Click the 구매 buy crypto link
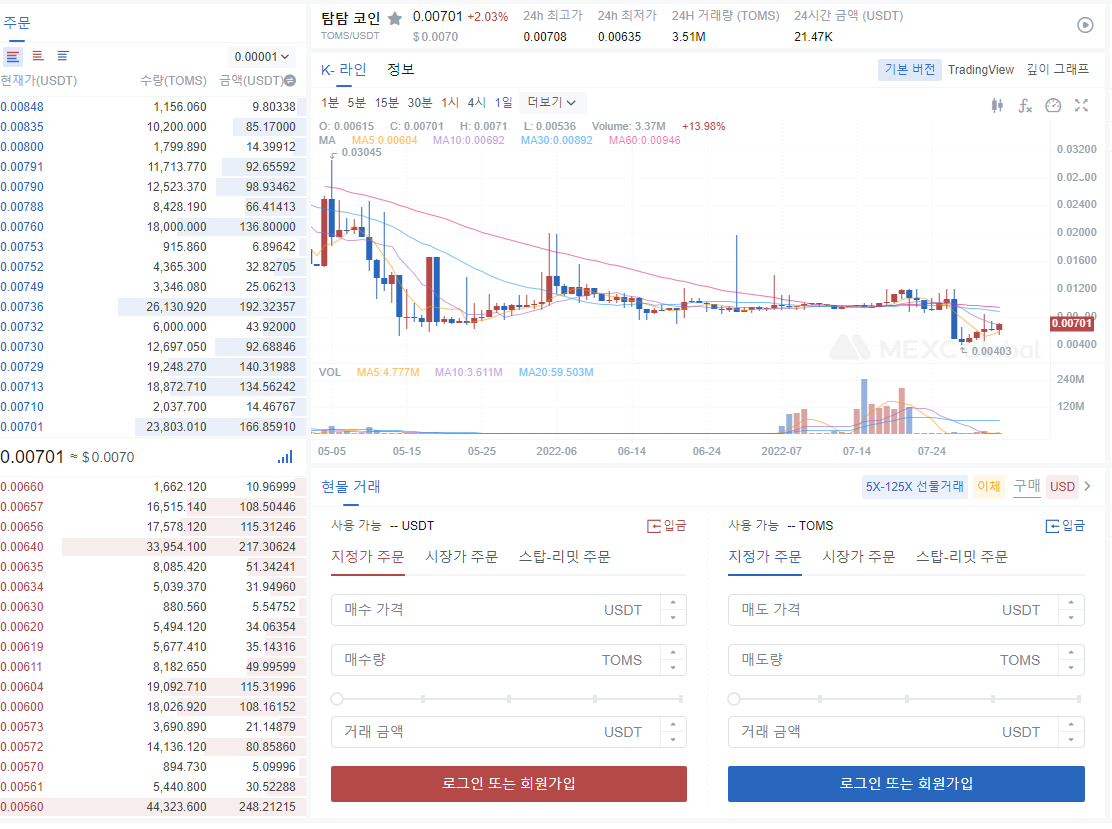1112x829 pixels. pyautogui.click(x=1027, y=486)
